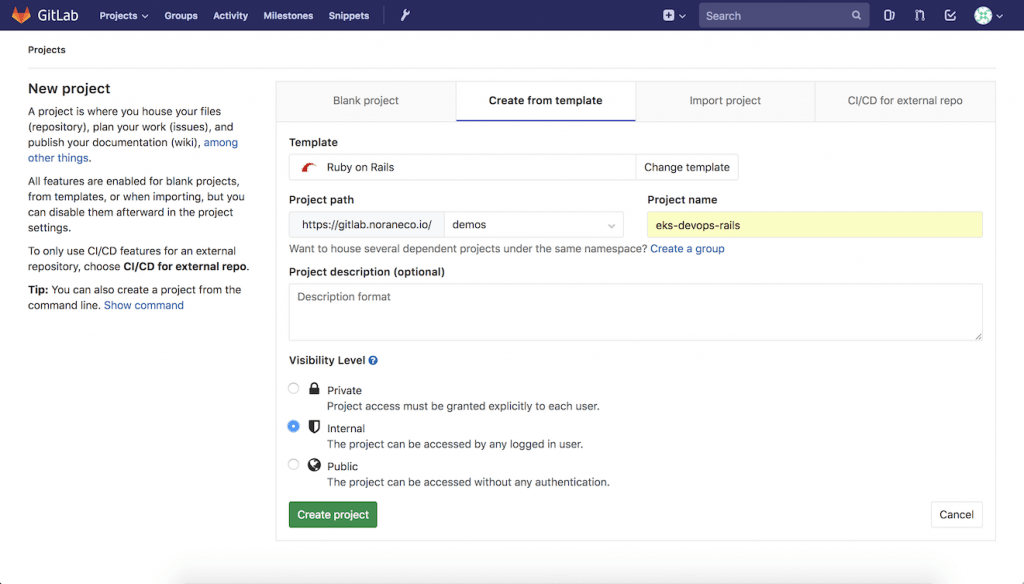Image resolution: width=1024 pixels, height=584 pixels.
Task: Click the Public visibility label text
Action: tap(342, 466)
